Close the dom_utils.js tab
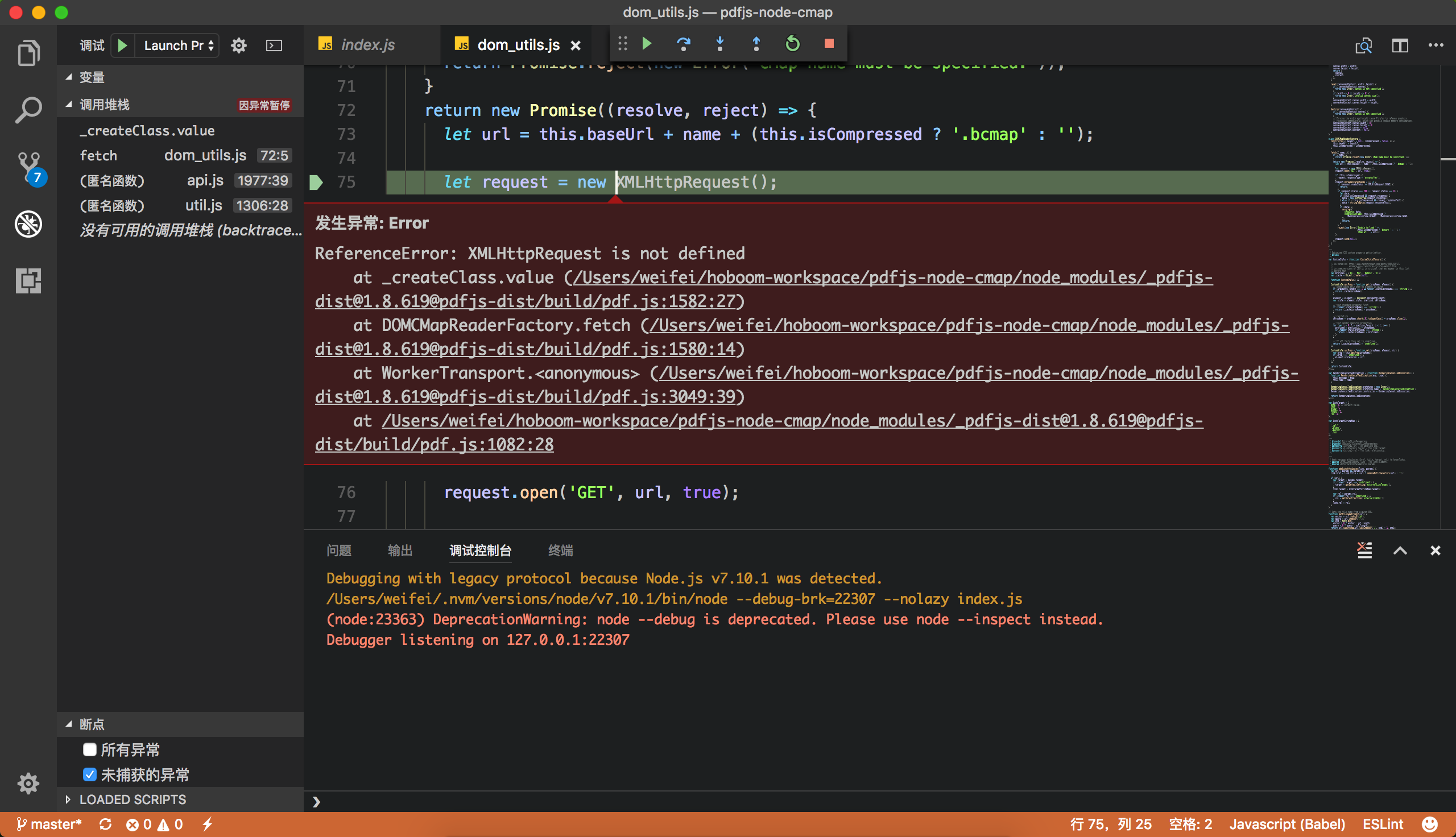Viewport: 1456px width, 837px height. click(576, 45)
